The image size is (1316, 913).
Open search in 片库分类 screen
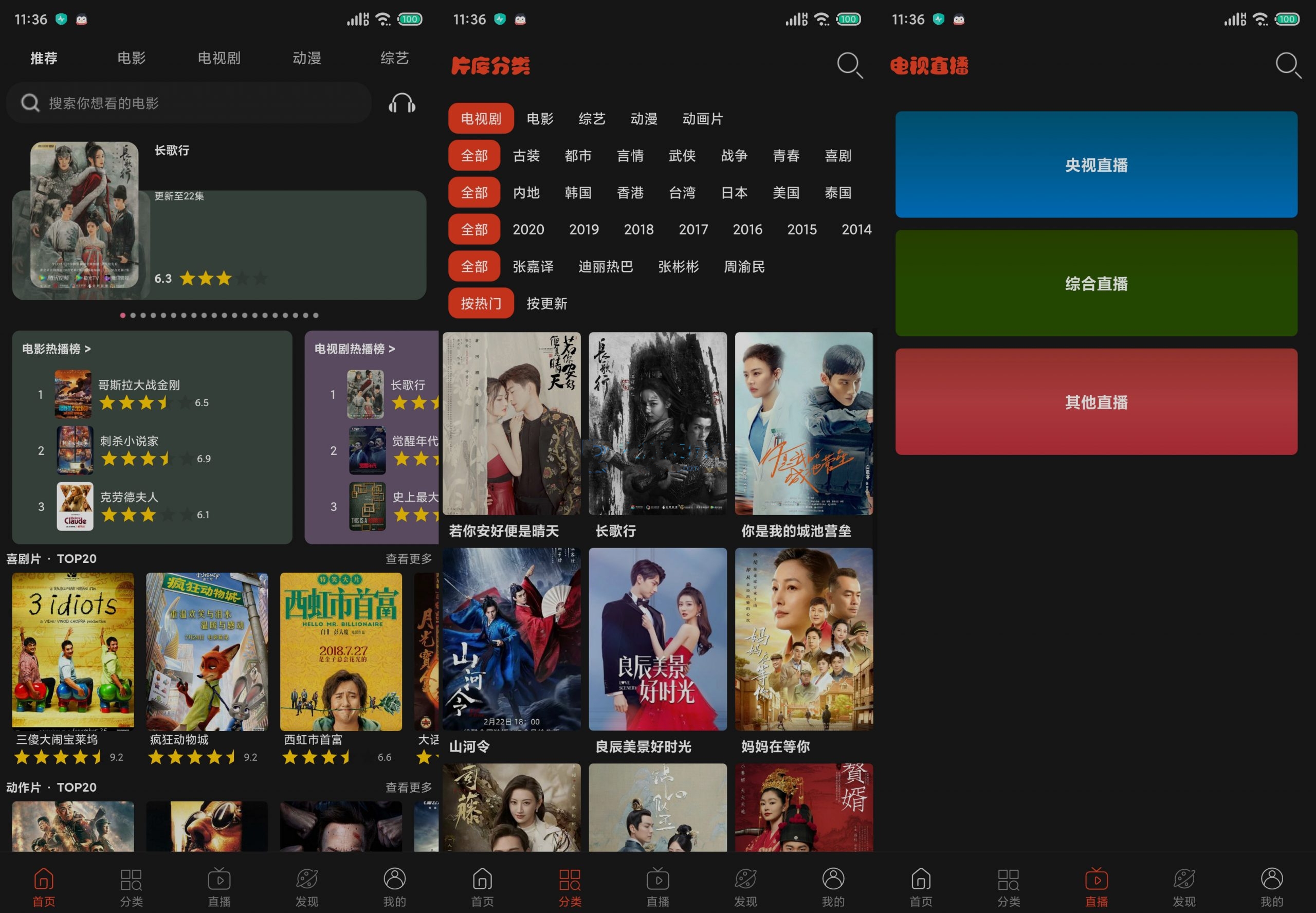point(849,65)
